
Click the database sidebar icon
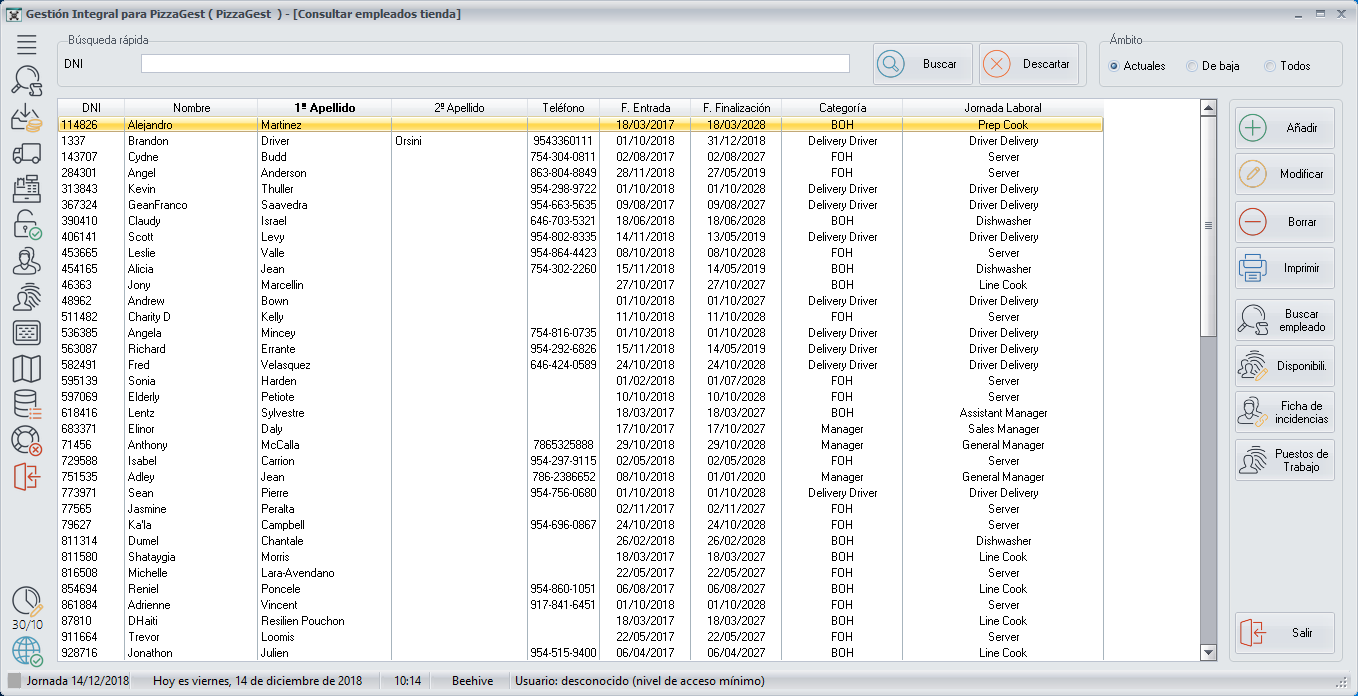pos(26,405)
